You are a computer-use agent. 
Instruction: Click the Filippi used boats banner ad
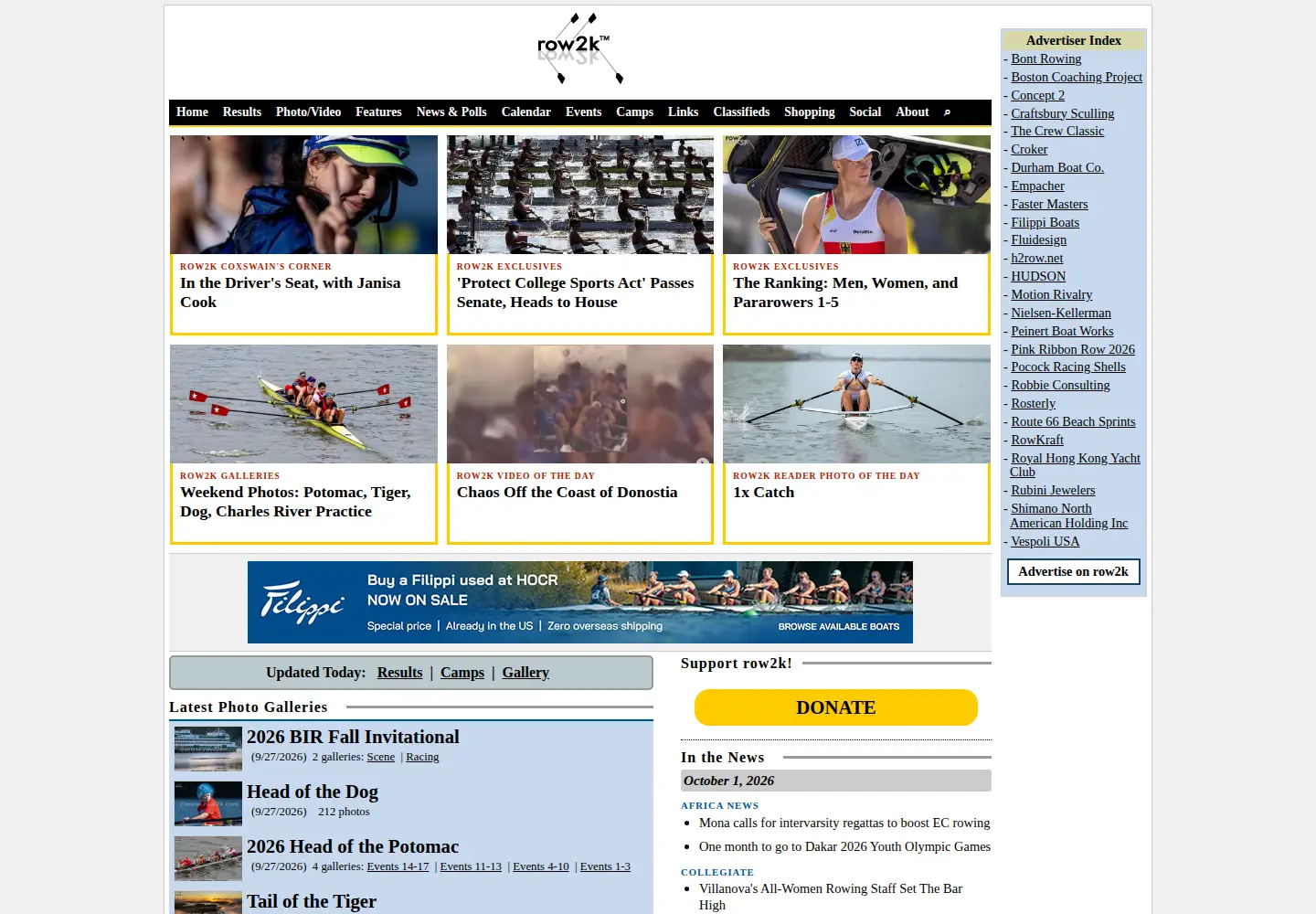[580, 602]
